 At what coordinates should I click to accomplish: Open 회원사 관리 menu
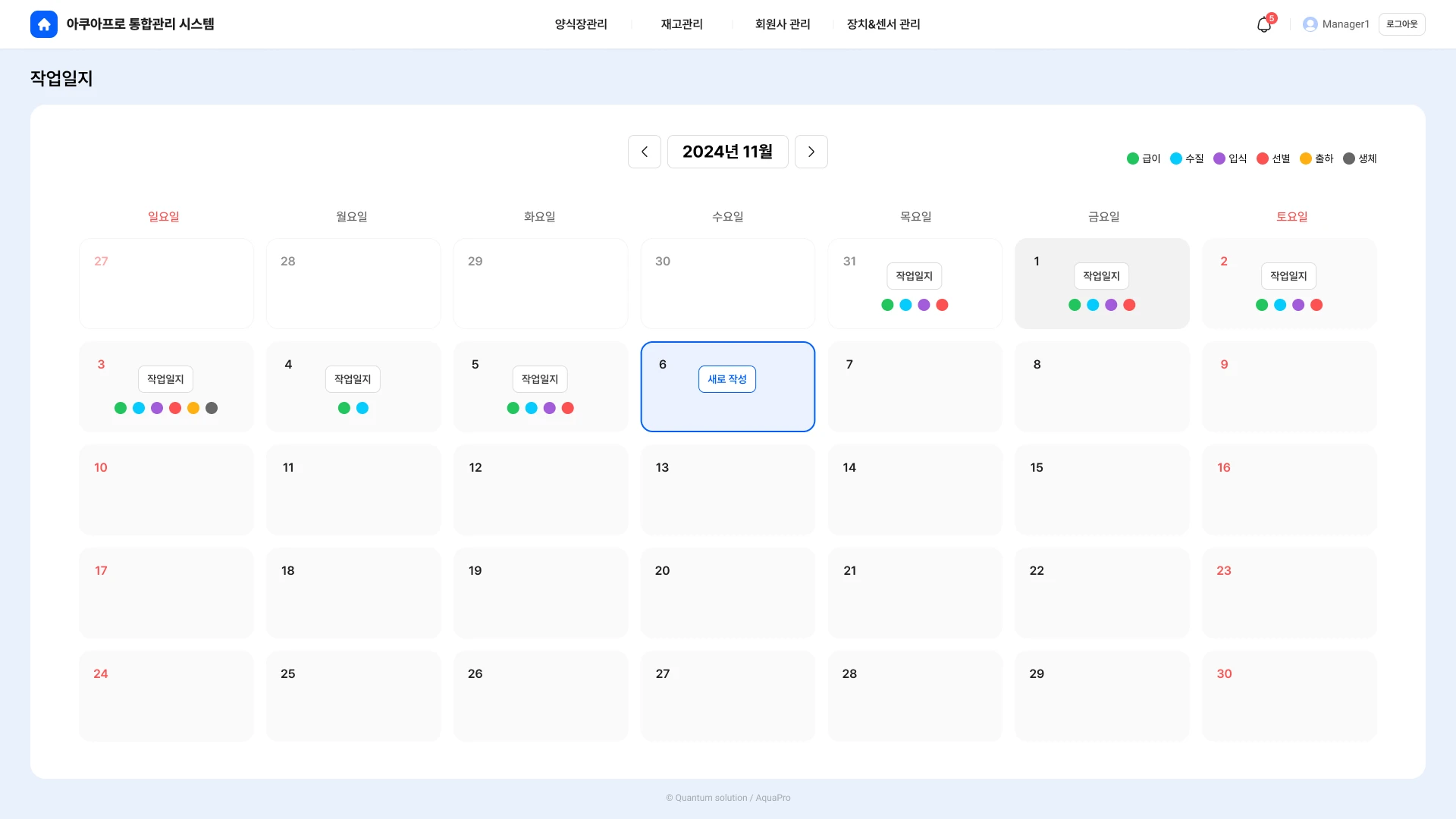click(x=783, y=24)
